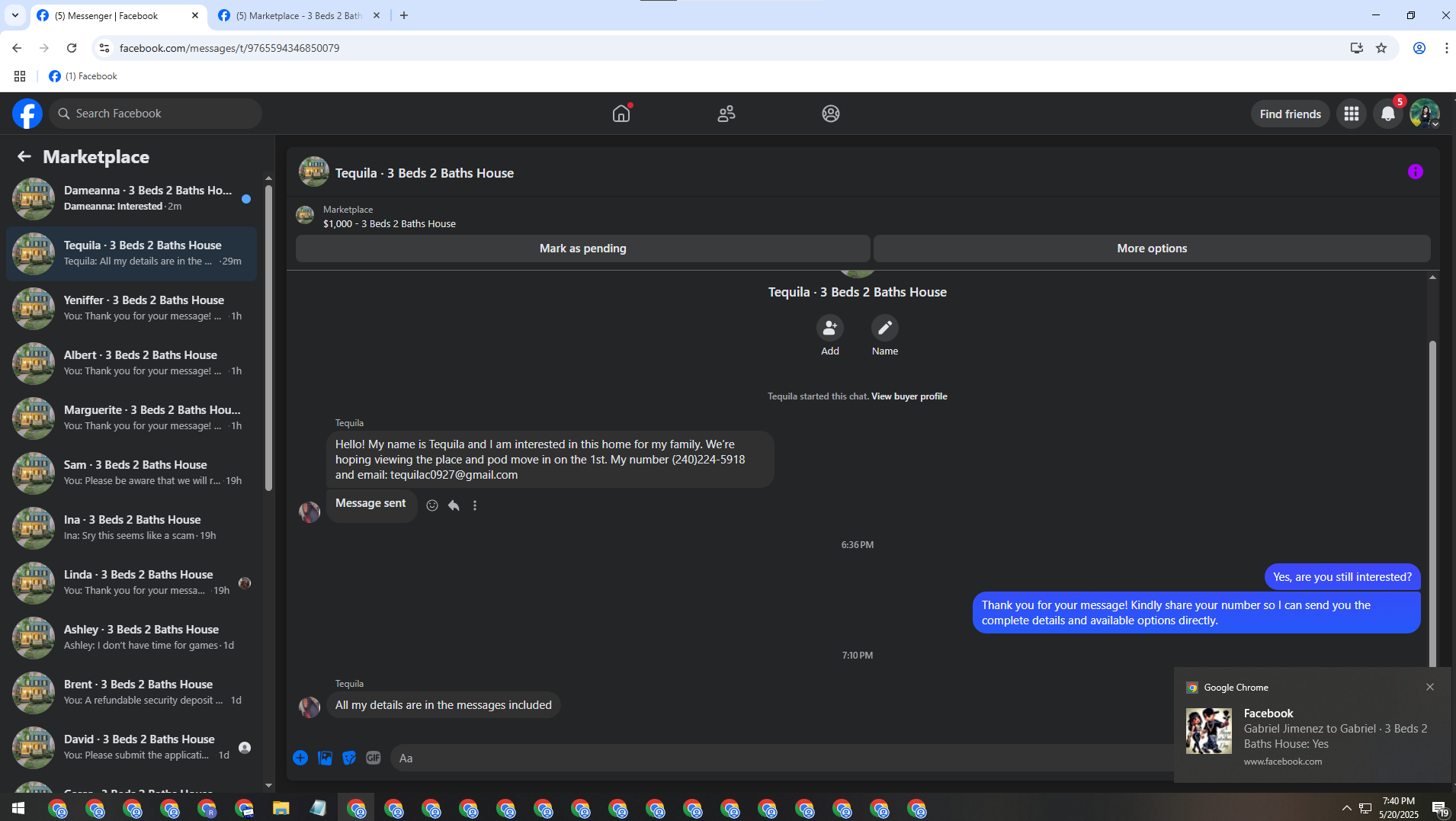Open Albert conversation
Viewport: 1456px width, 821px height.
pos(131,363)
